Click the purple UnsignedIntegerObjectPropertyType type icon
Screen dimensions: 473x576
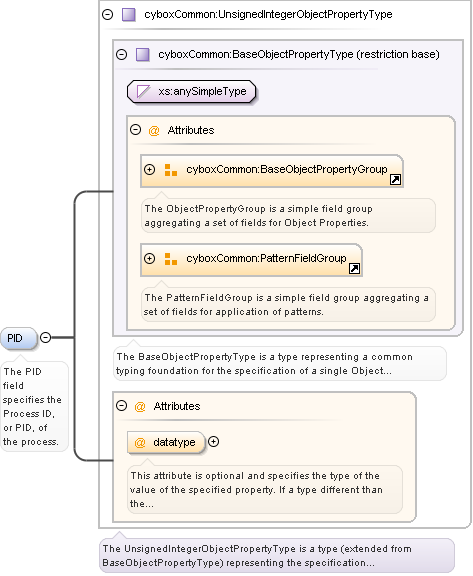pyautogui.click(x=129, y=15)
